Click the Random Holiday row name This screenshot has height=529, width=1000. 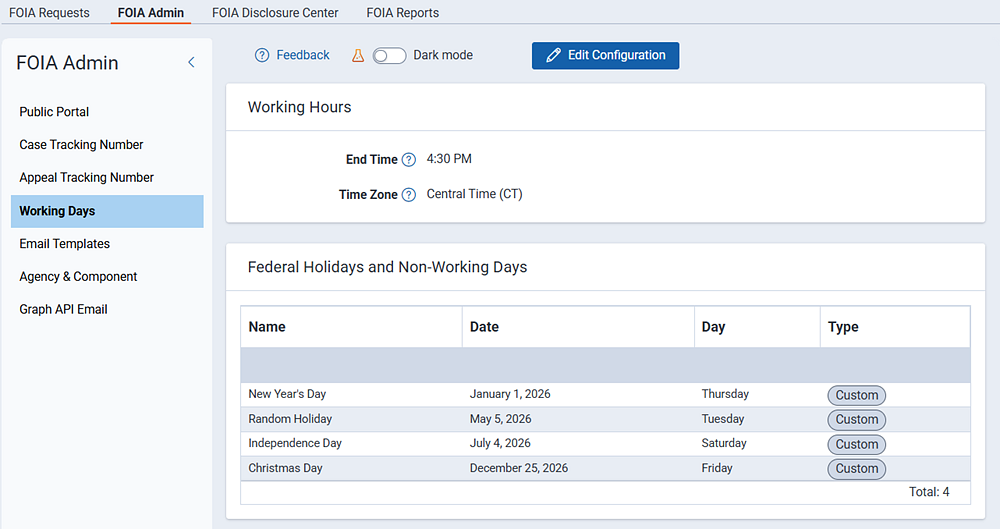point(290,419)
